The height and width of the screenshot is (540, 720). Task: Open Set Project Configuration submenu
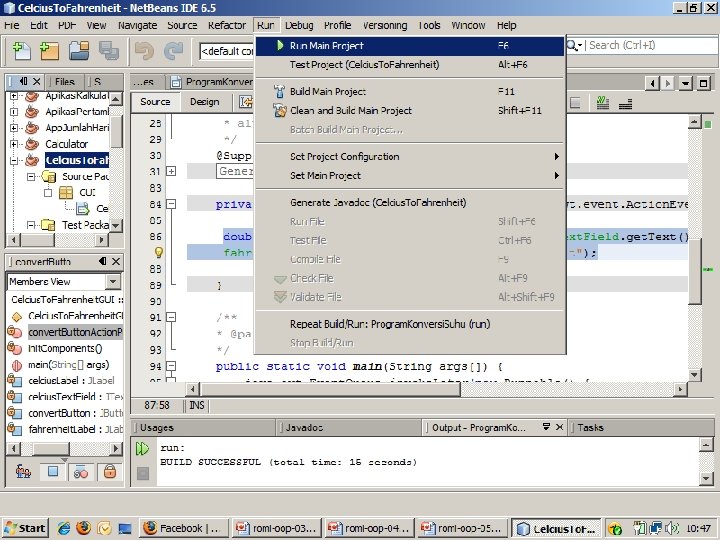[410, 157]
